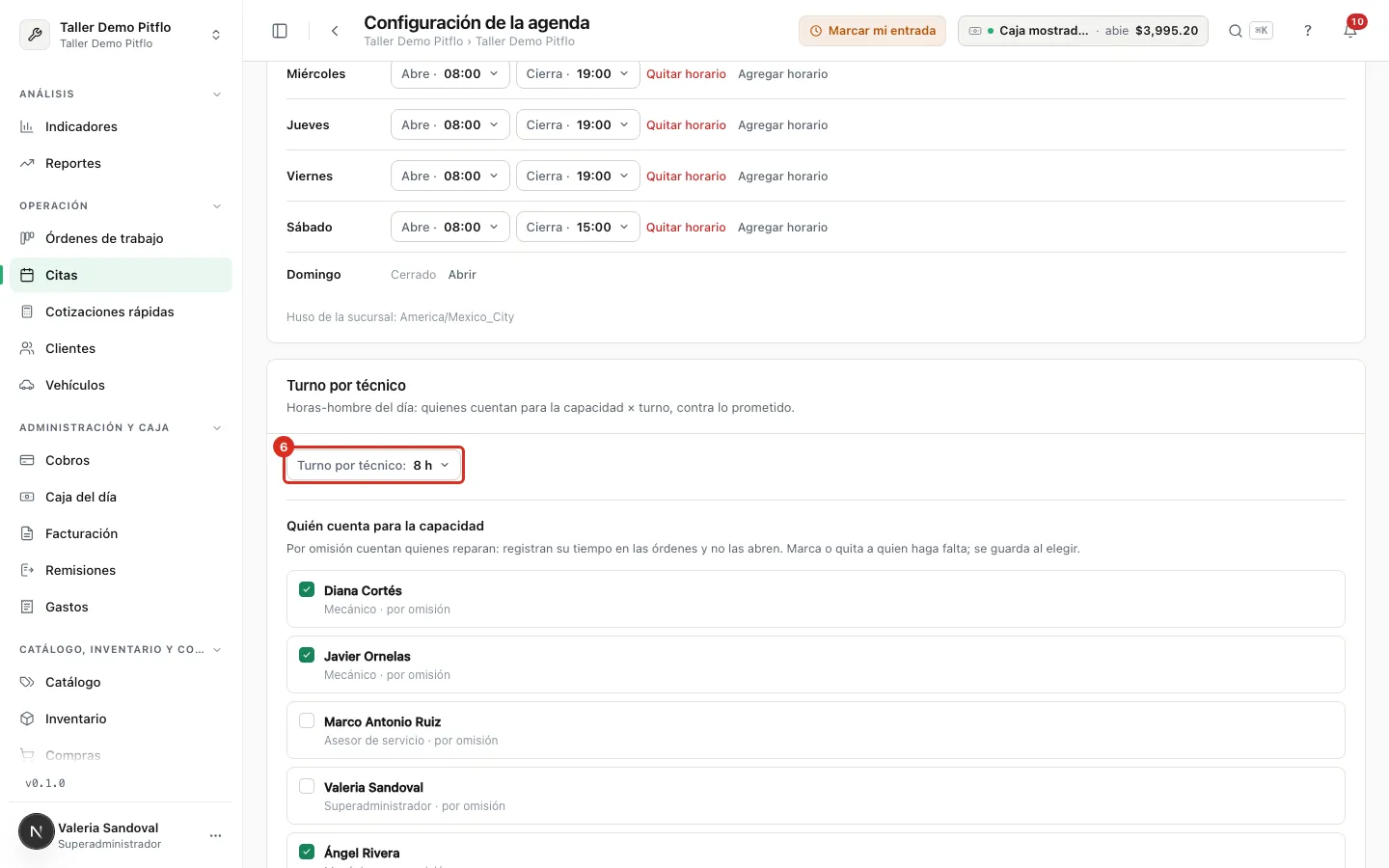Viewport: 1389px width, 868px height.
Task: Click Quitar horario for Miércoles
Action: click(x=686, y=73)
